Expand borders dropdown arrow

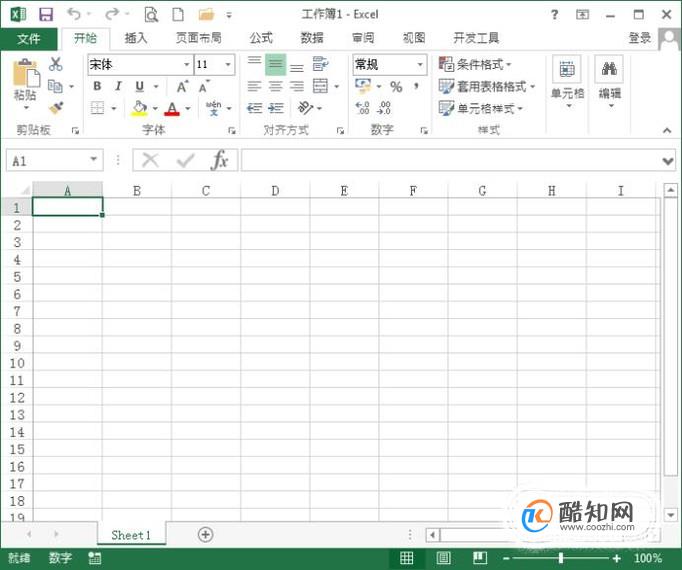coord(114,108)
